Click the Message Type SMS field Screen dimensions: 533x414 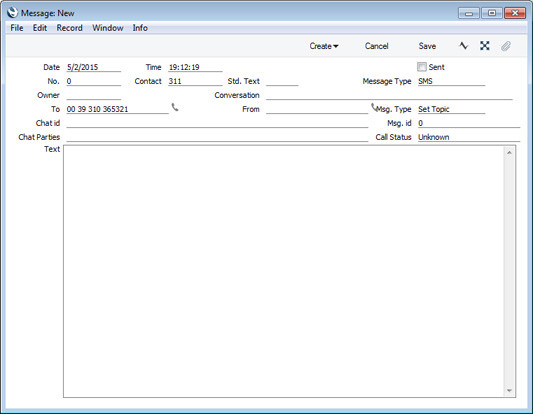click(451, 81)
